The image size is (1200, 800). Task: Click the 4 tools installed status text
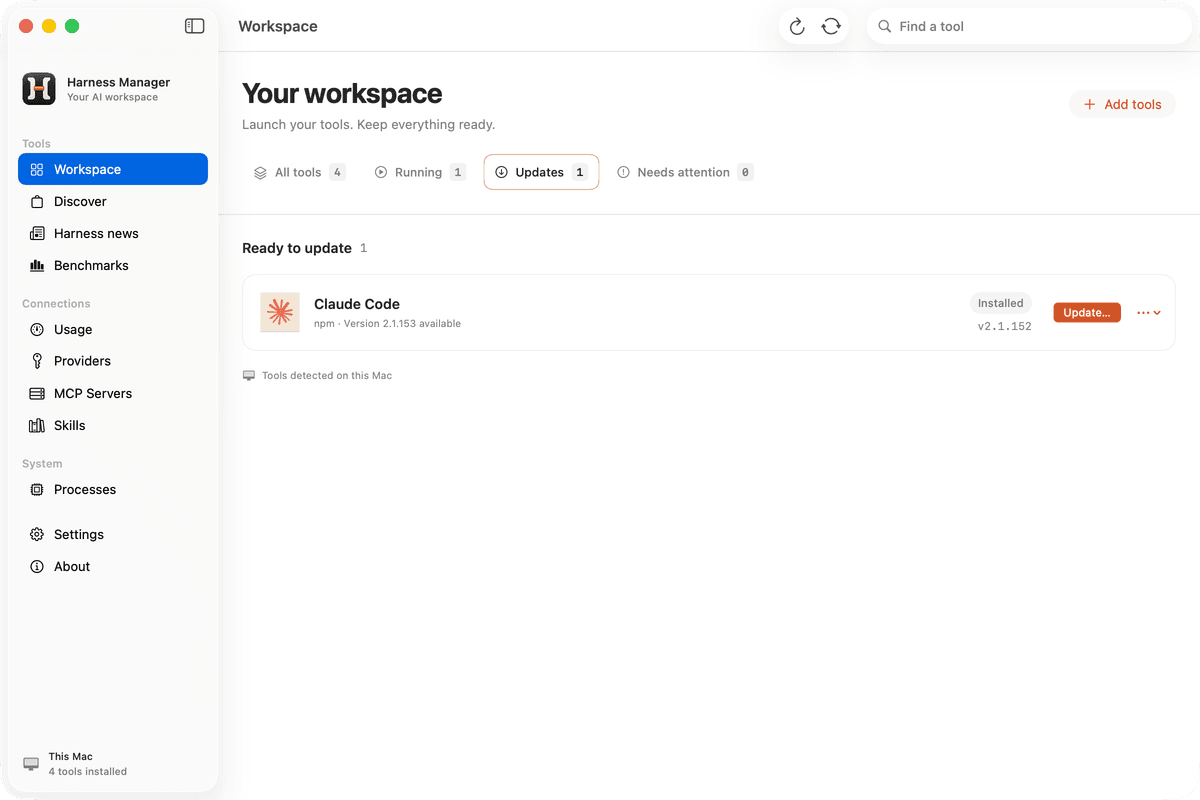[x=88, y=772]
